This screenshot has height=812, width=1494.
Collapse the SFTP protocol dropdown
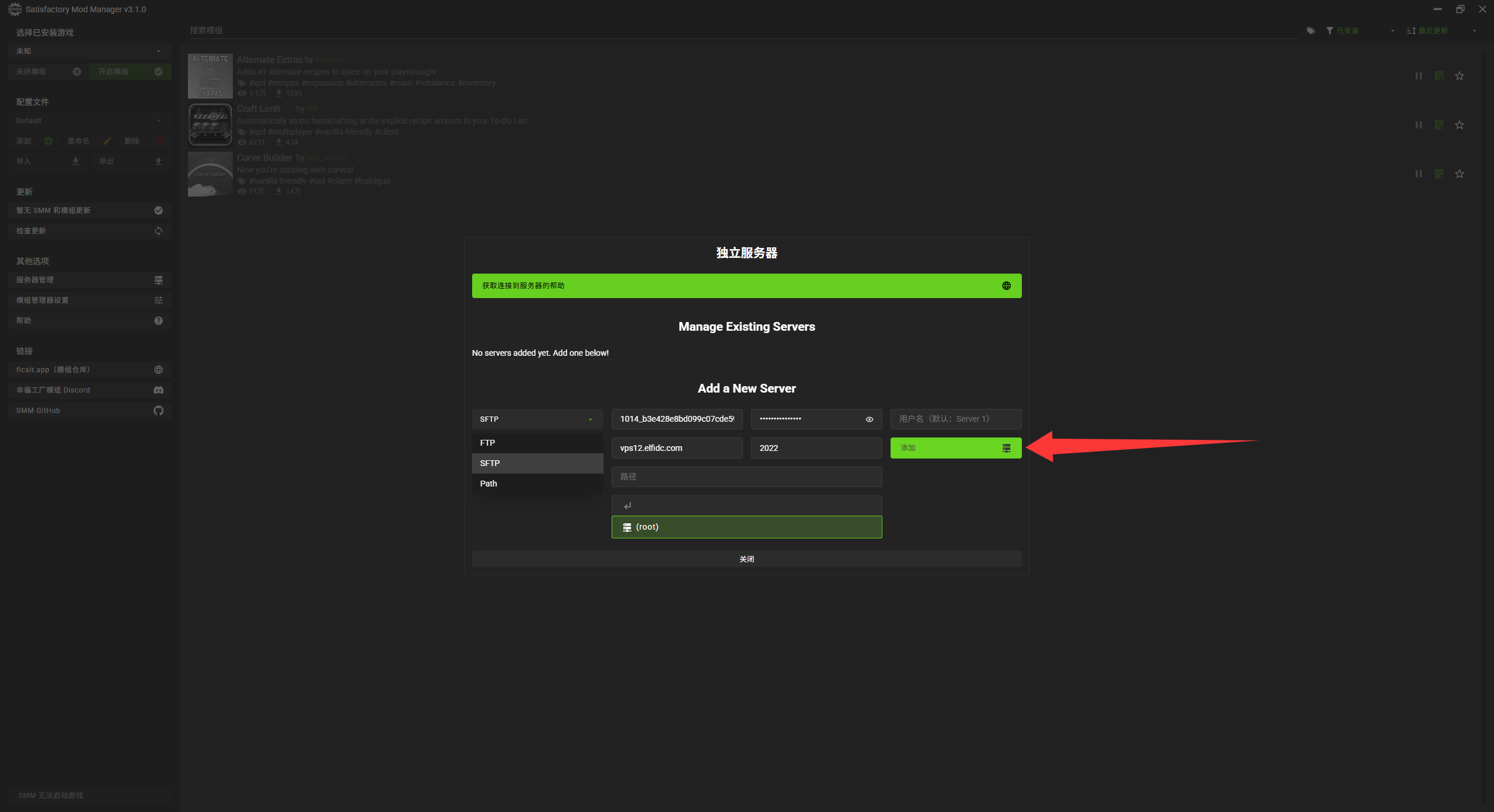pyautogui.click(x=537, y=419)
